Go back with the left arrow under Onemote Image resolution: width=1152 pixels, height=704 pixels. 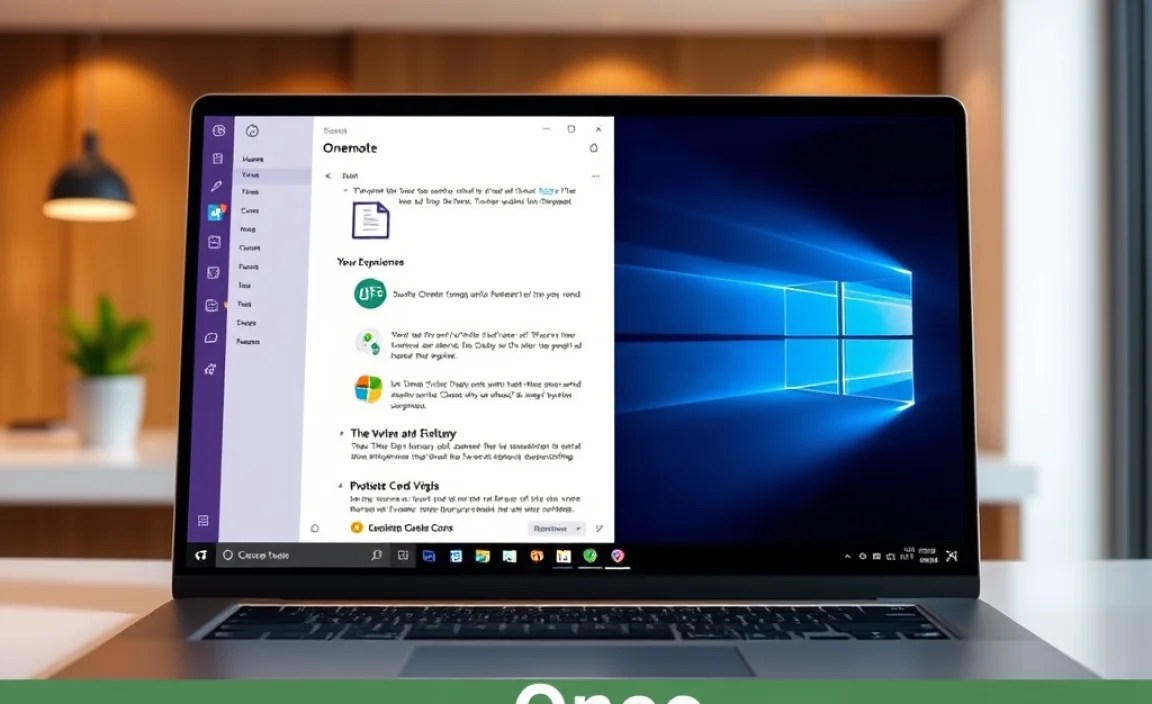click(328, 176)
